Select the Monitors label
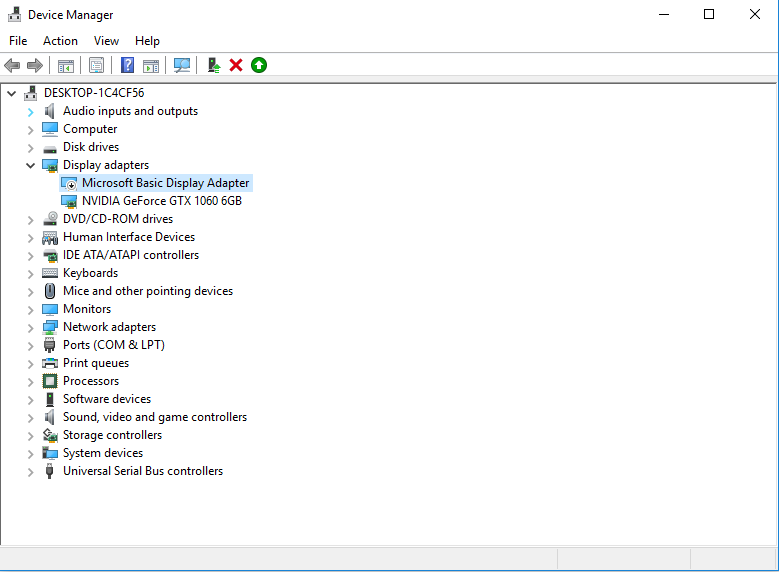Image resolution: width=779 pixels, height=572 pixels. click(87, 309)
